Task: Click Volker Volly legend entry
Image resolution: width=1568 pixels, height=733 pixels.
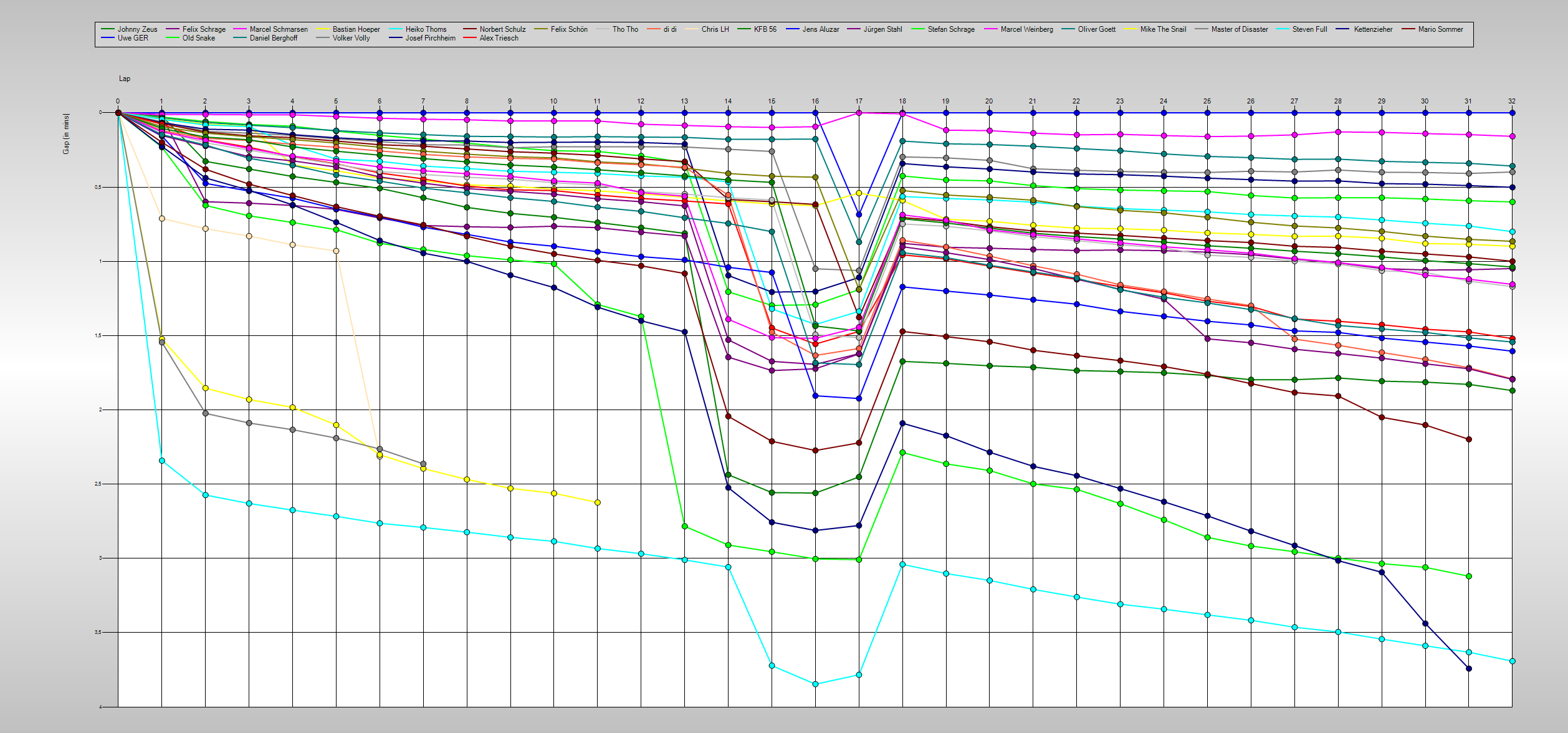Action: tap(351, 38)
